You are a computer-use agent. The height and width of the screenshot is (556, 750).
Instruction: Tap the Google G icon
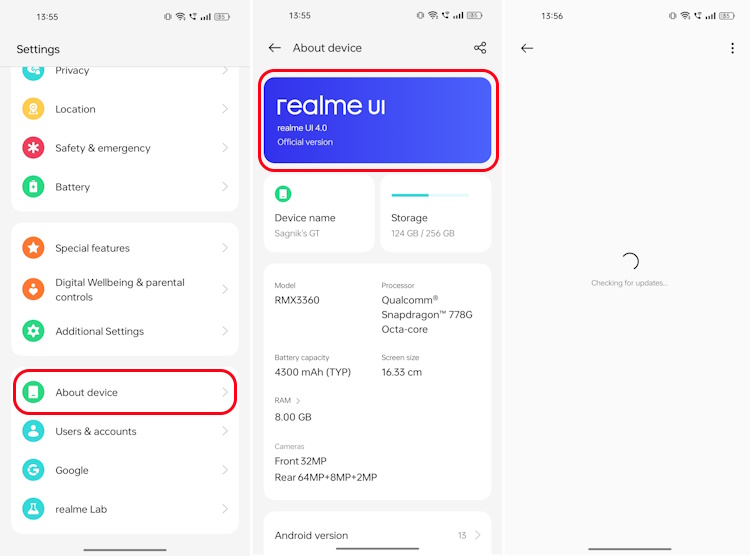coord(33,470)
